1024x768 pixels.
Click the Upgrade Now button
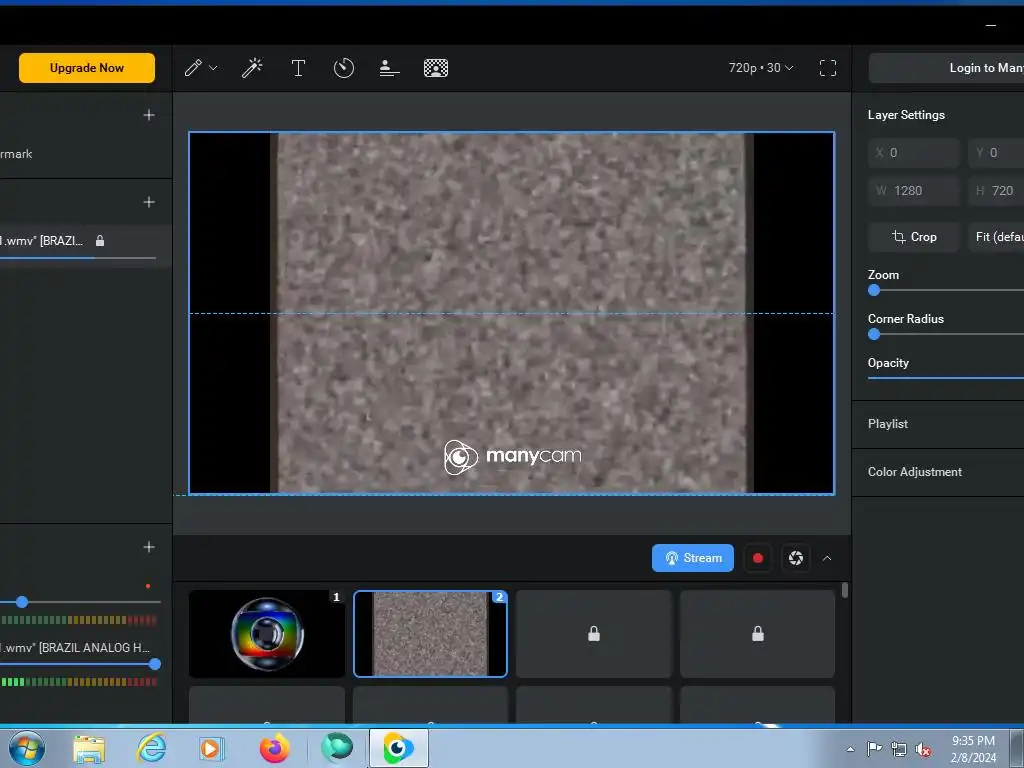[87, 68]
